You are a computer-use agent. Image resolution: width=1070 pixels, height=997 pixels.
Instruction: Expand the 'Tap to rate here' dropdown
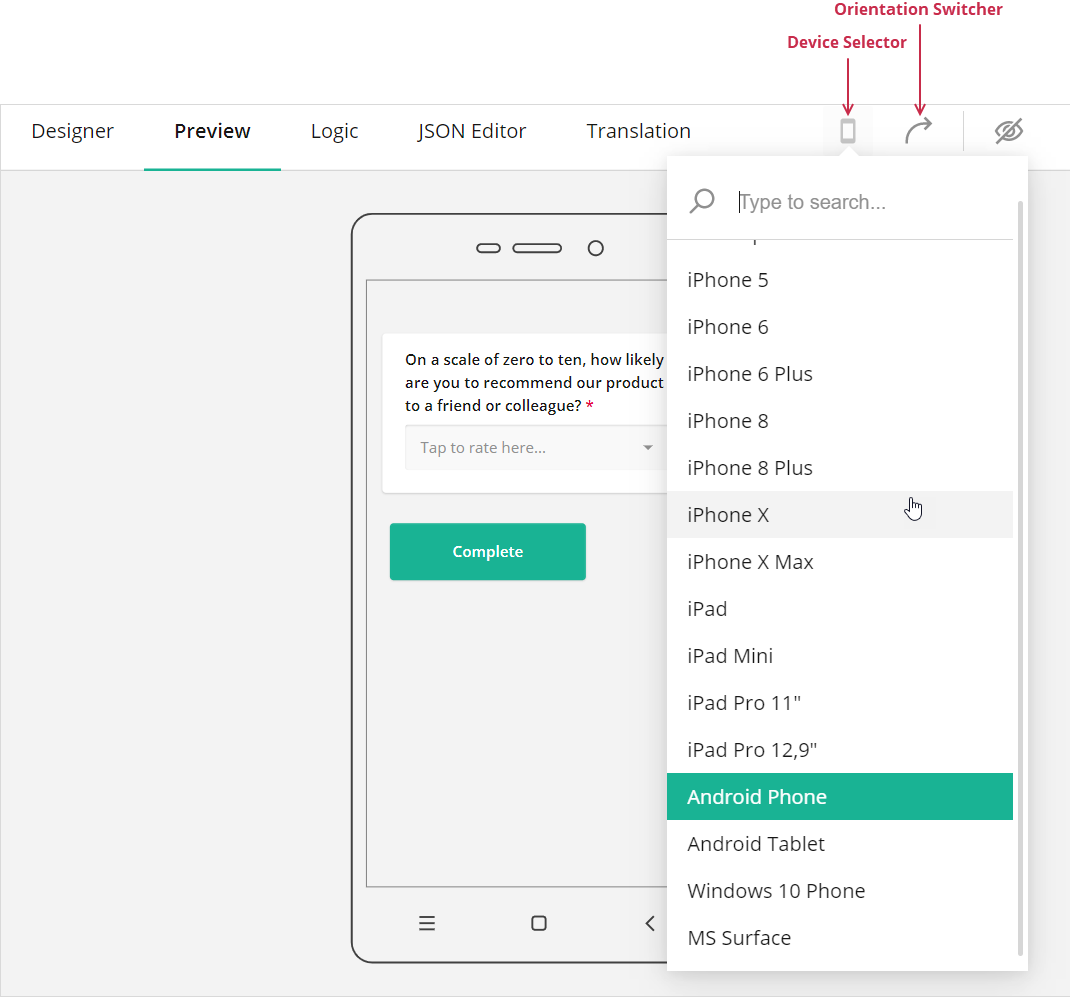[648, 447]
